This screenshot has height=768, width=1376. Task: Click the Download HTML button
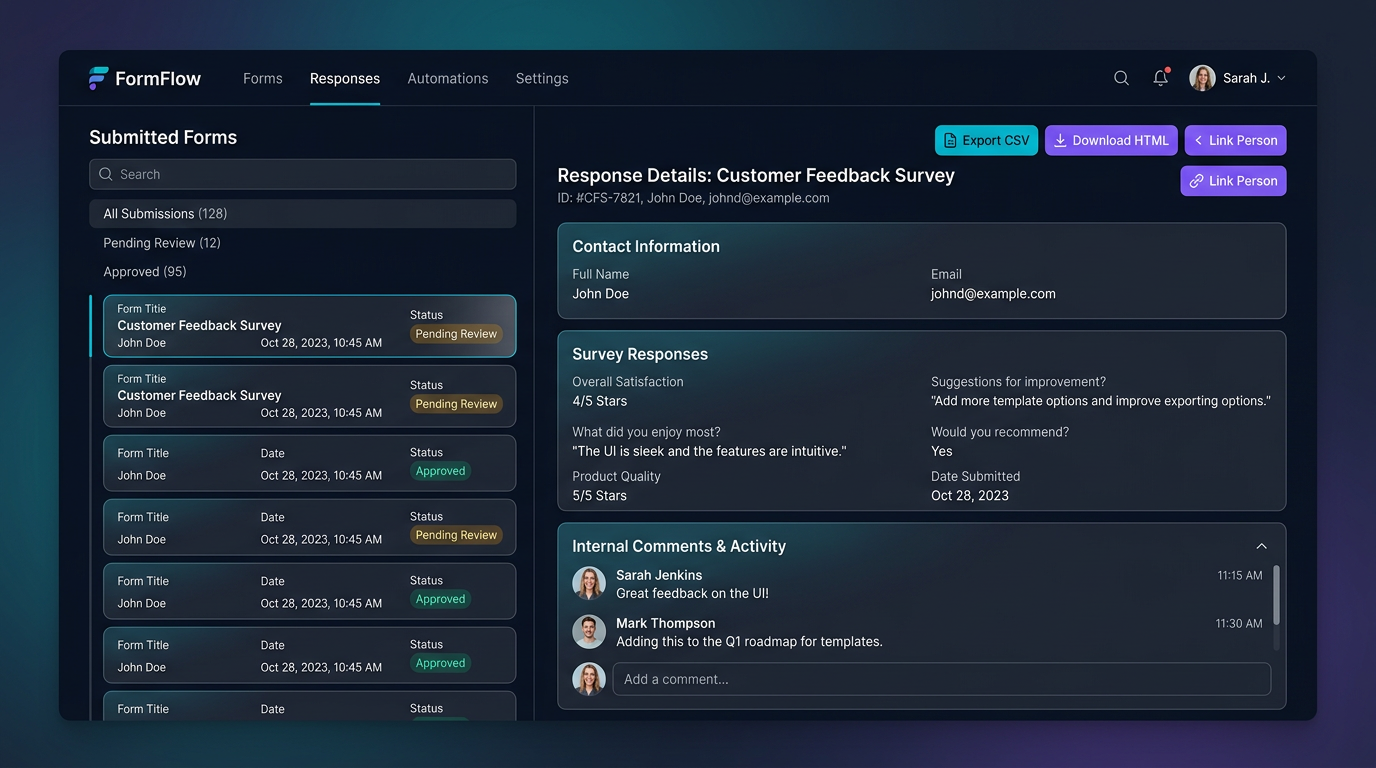(1111, 140)
